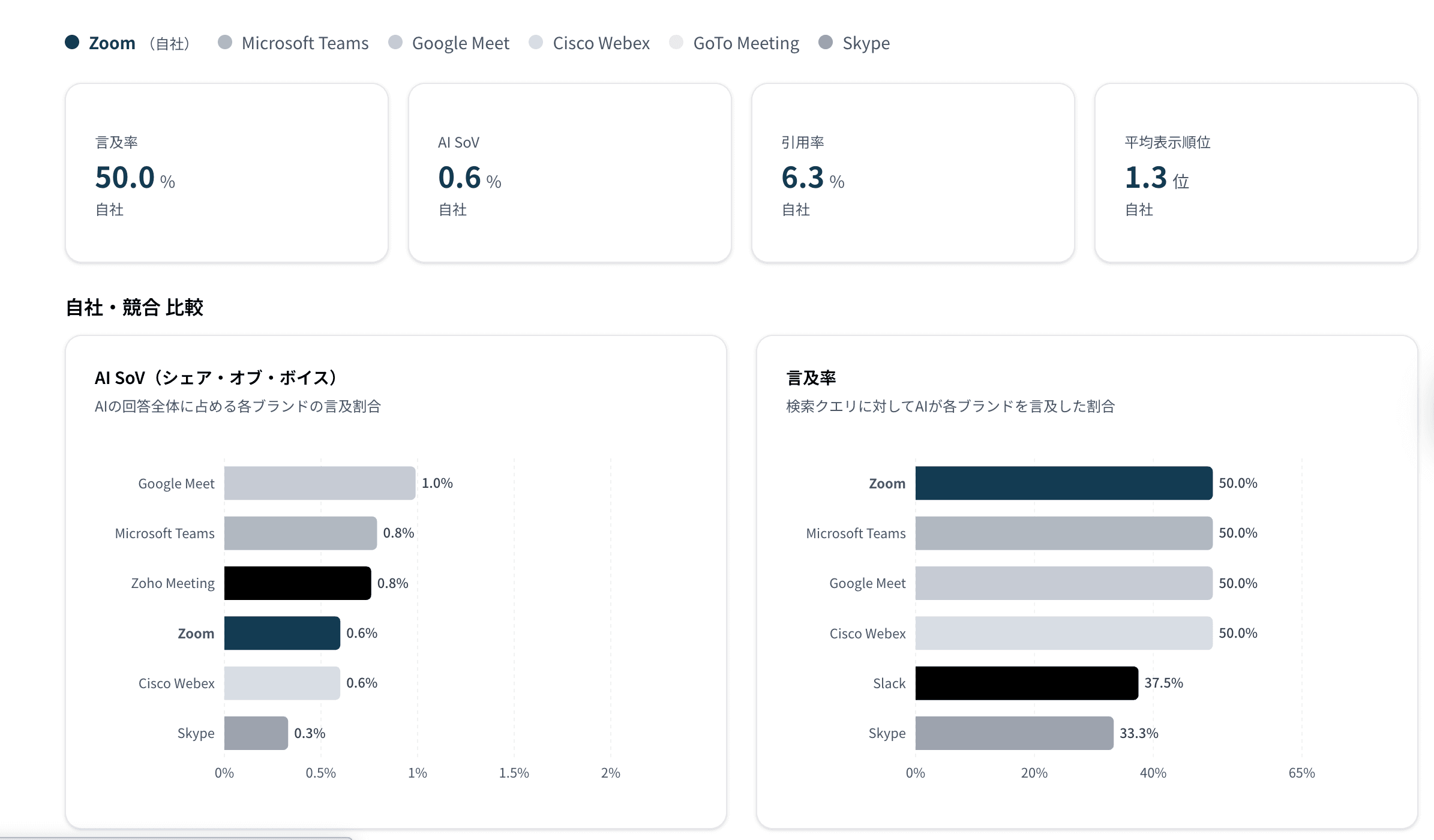Click the black Zoho Meeting bar
The height and width of the screenshot is (840, 1434).
tap(297, 583)
